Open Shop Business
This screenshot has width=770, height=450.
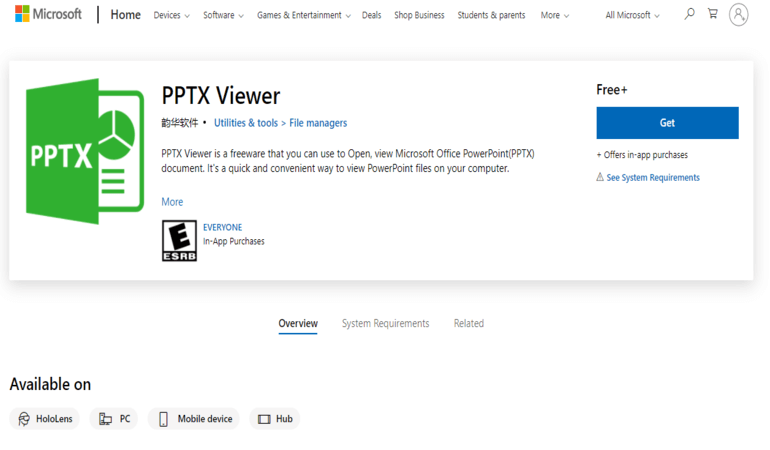click(x=419, y=15)
